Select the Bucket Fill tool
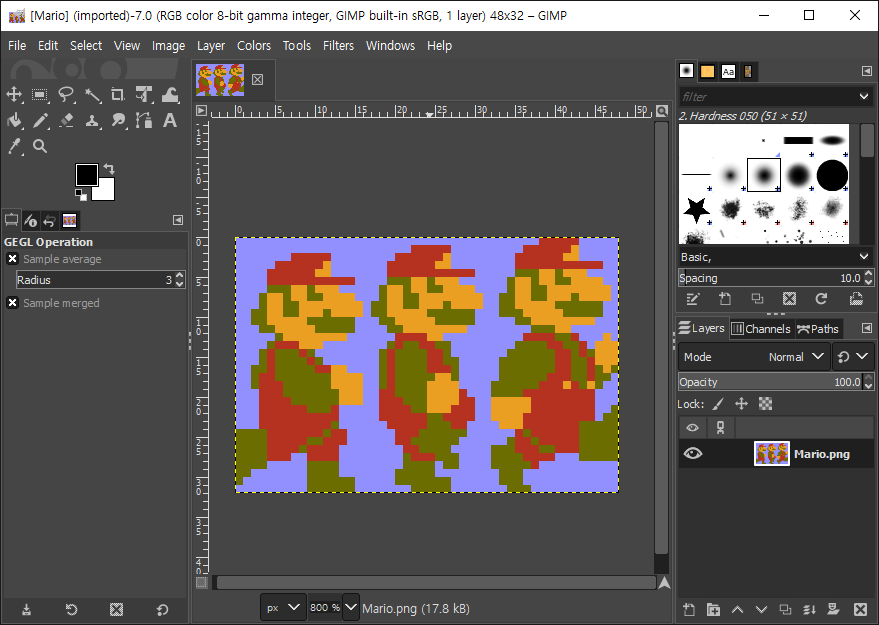 [x=14, y=120]
